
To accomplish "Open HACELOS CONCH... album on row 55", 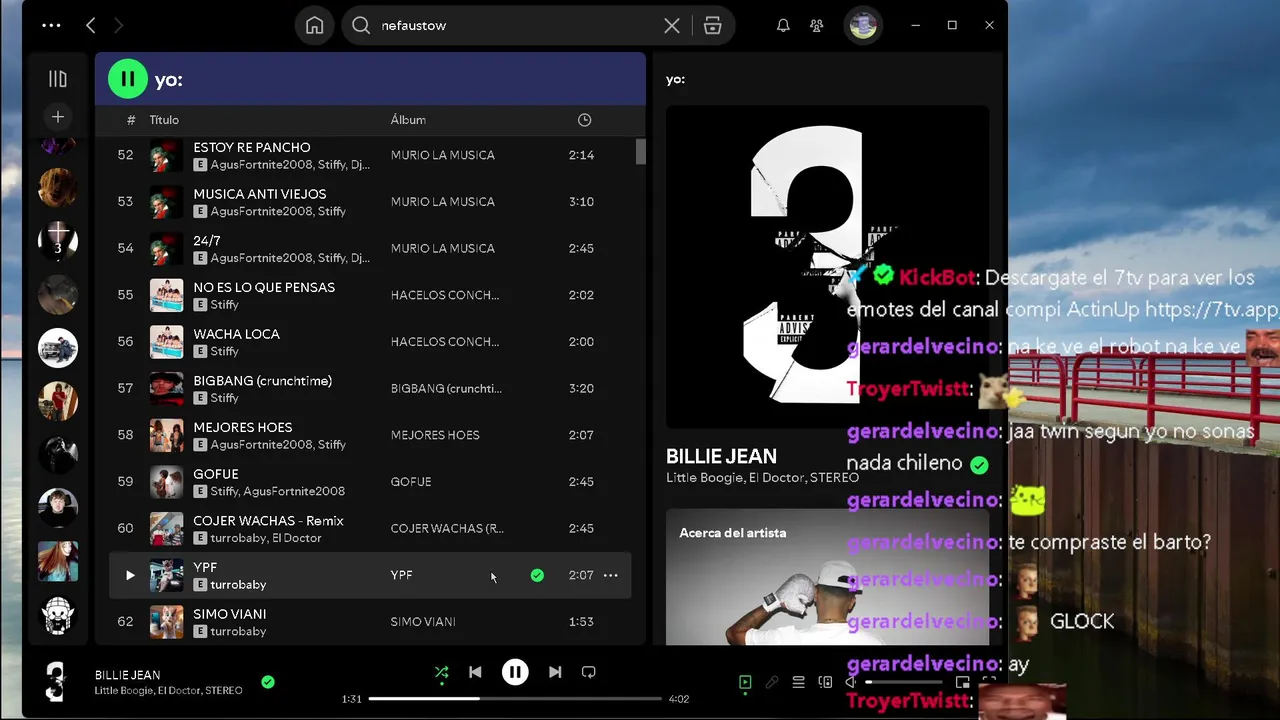I will [445, 295].
